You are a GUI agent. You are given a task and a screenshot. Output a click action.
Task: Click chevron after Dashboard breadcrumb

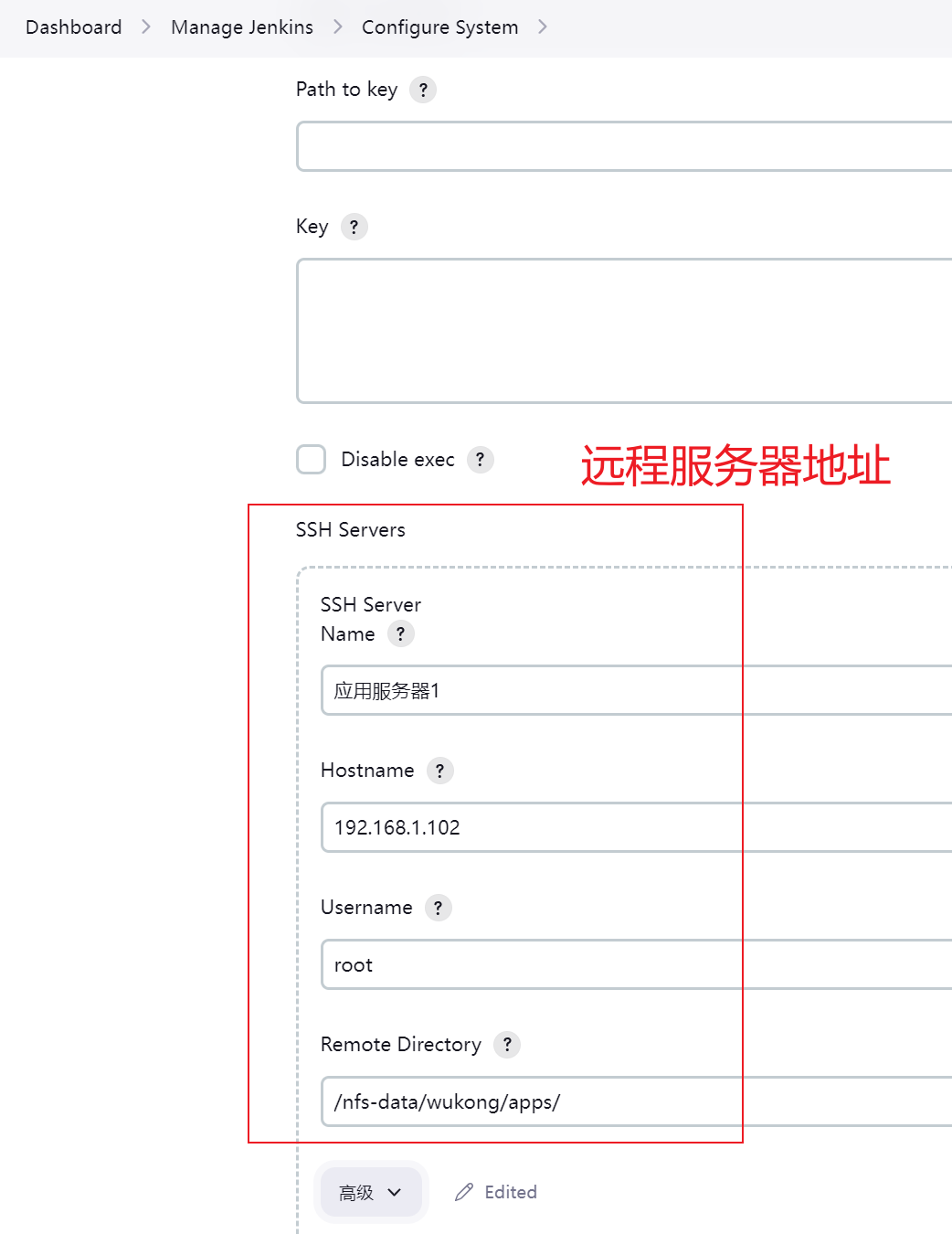point(146,27)
